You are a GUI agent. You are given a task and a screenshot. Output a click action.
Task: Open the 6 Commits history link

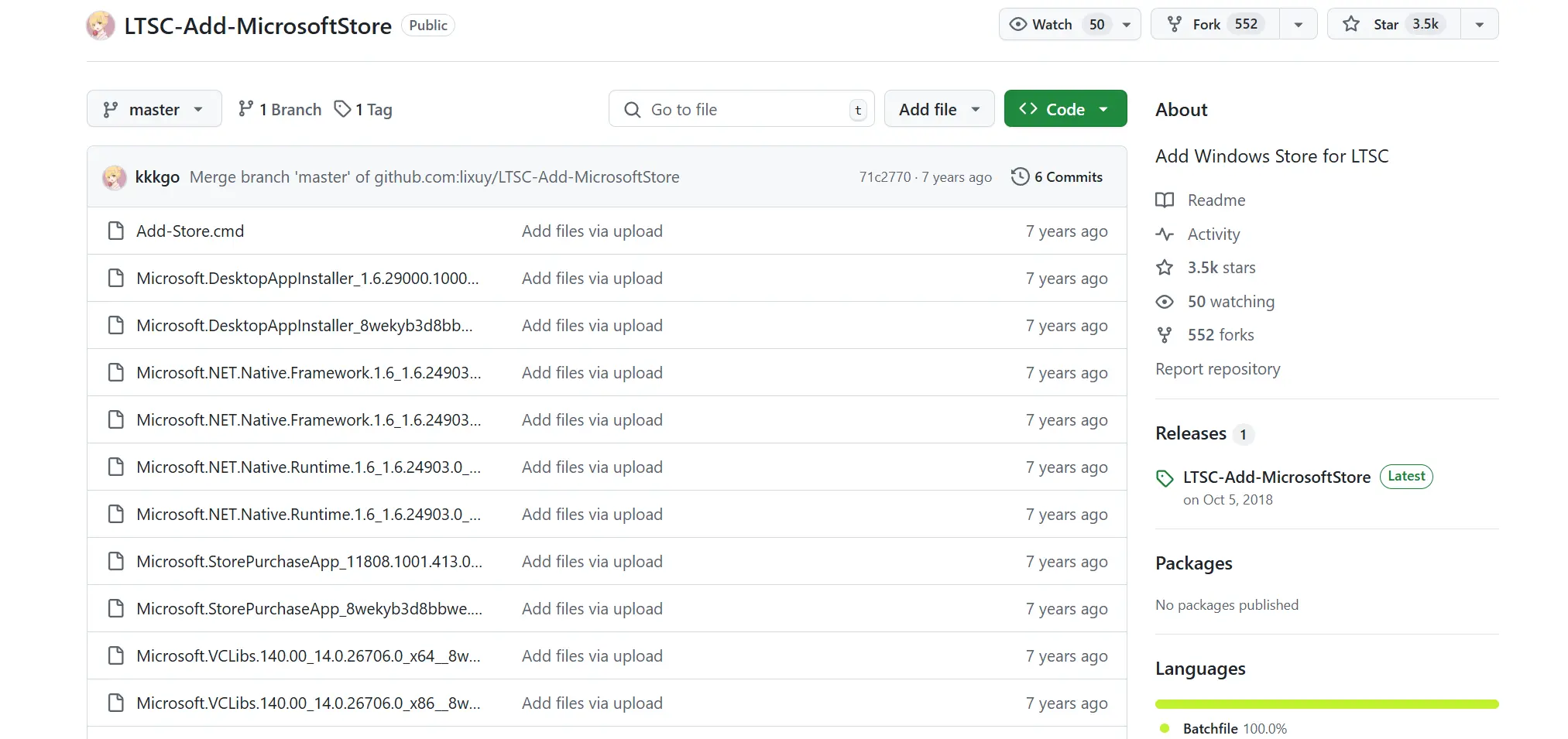(x=1057, y=176)
